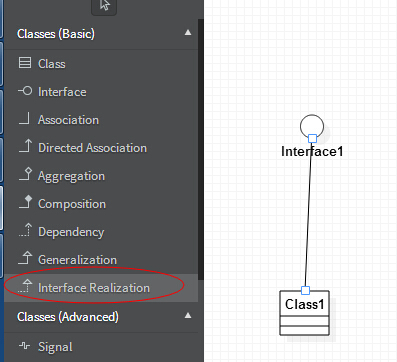Click the toolbox panel vertical scrollbar

(201, 149)
